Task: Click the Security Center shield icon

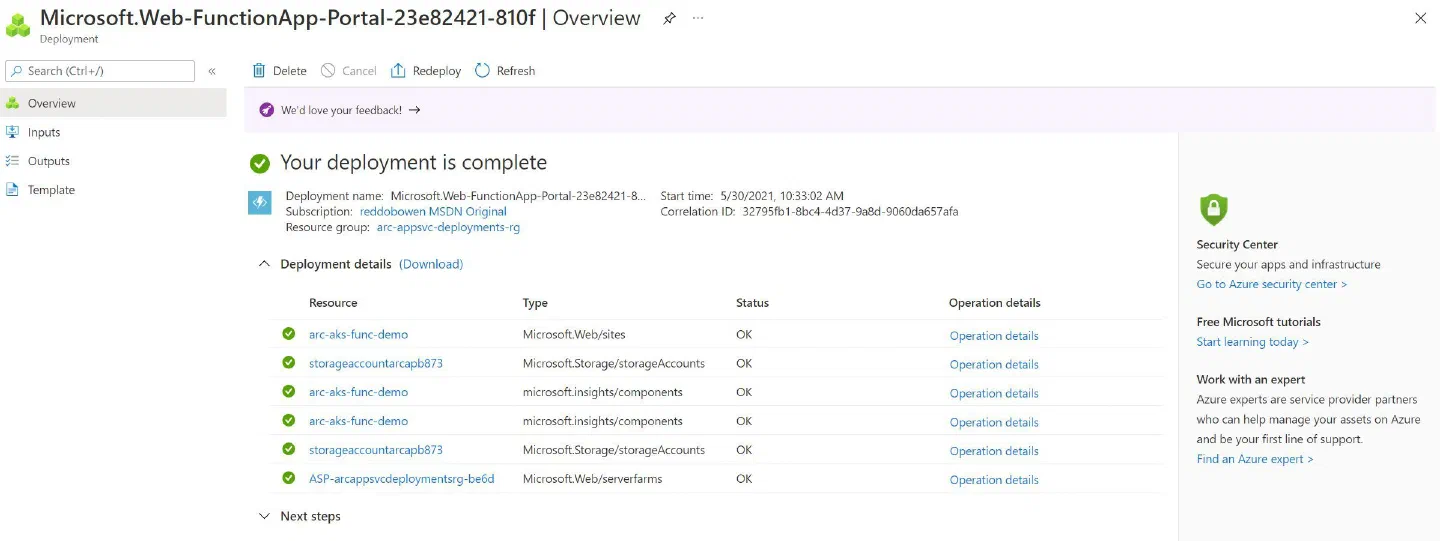Action: point(1213,210)
